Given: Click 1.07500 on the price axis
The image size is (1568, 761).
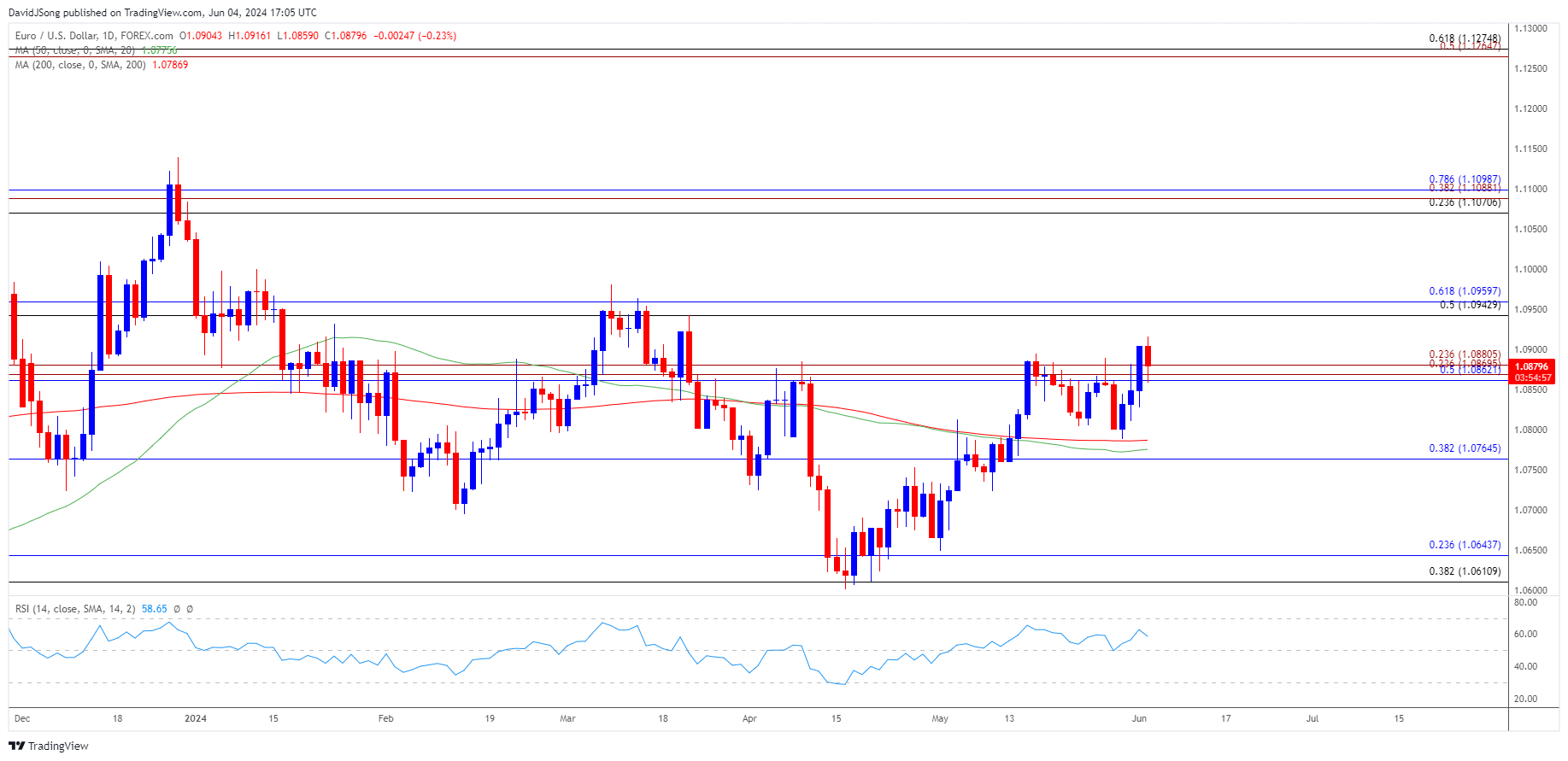Looking at the screenshot, I should [x=1530, y=470].
